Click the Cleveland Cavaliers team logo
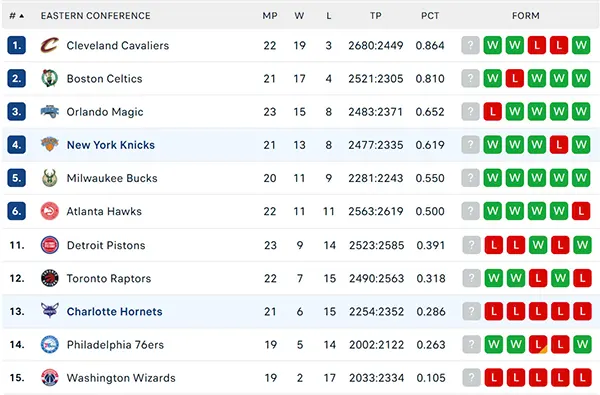 [x=50, y=46]
